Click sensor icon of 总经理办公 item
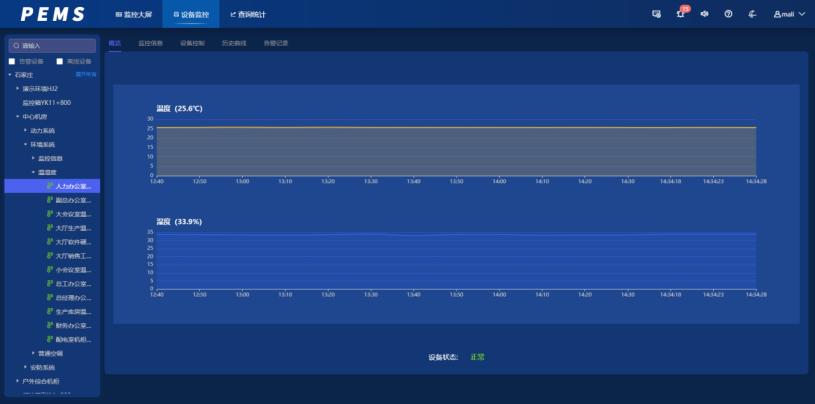 [x=50, y=298]
